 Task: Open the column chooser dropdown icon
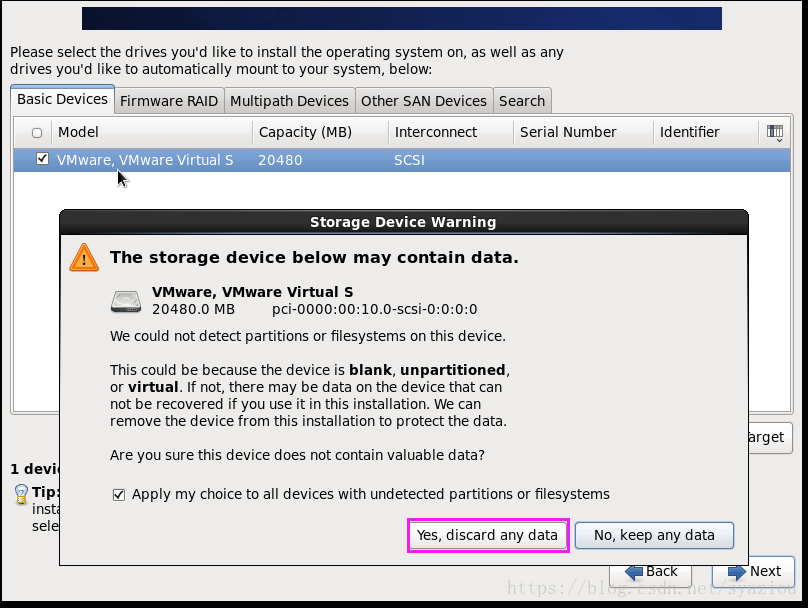click(775, 132)
